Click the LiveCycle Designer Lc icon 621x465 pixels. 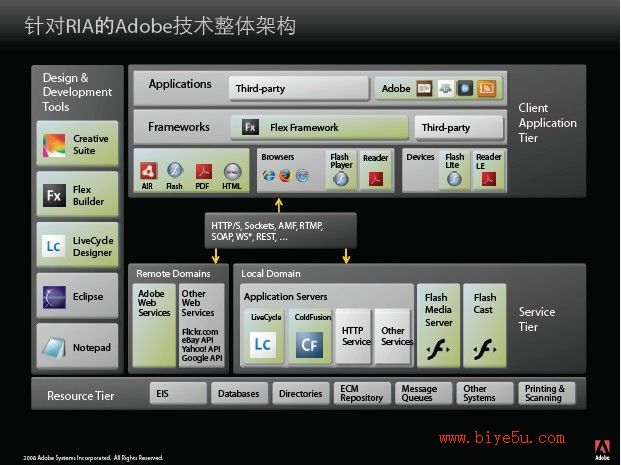pyautogui.click(x=53, y=246)
